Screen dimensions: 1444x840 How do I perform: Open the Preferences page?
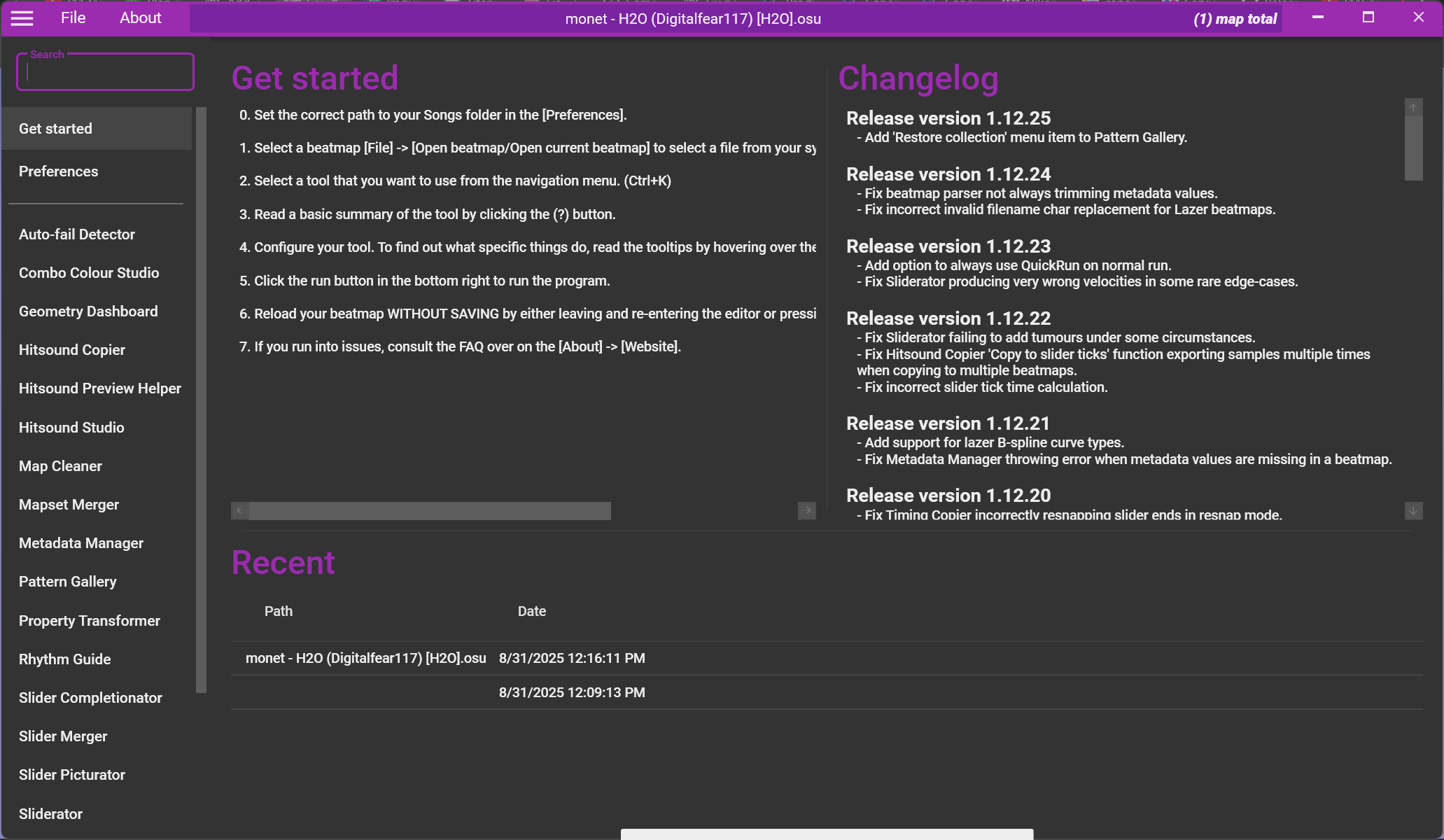tap(58, 171)
